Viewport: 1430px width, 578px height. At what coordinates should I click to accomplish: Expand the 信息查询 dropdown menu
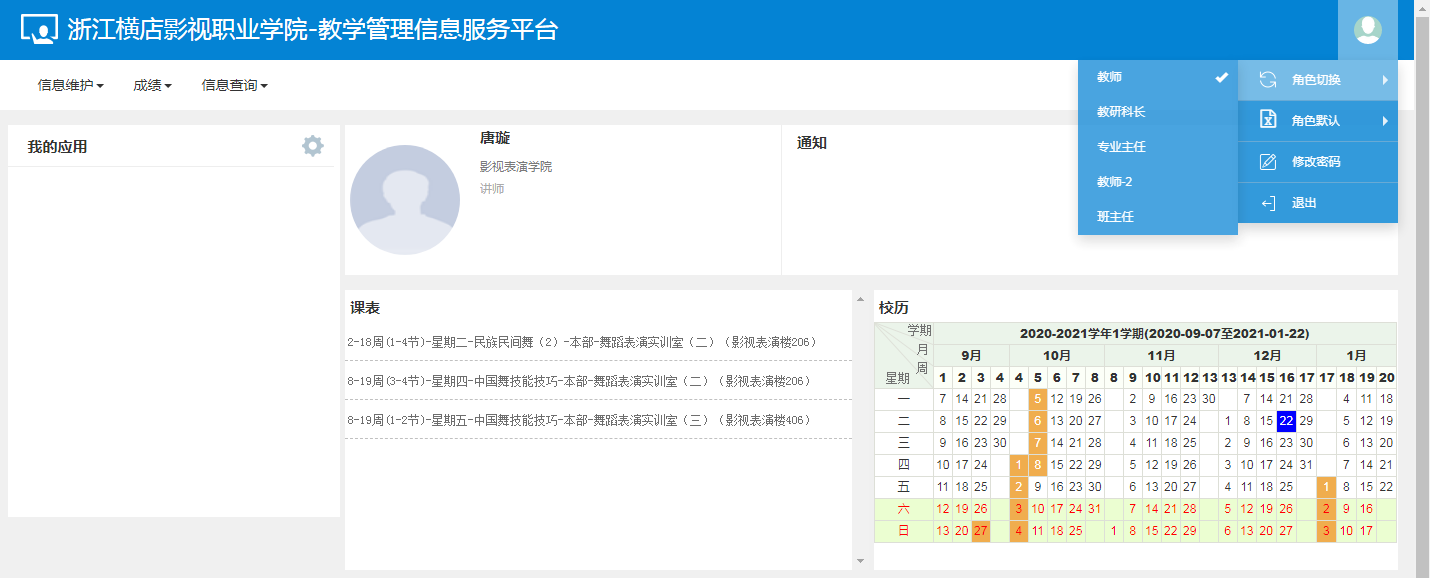tap(234, 86)
